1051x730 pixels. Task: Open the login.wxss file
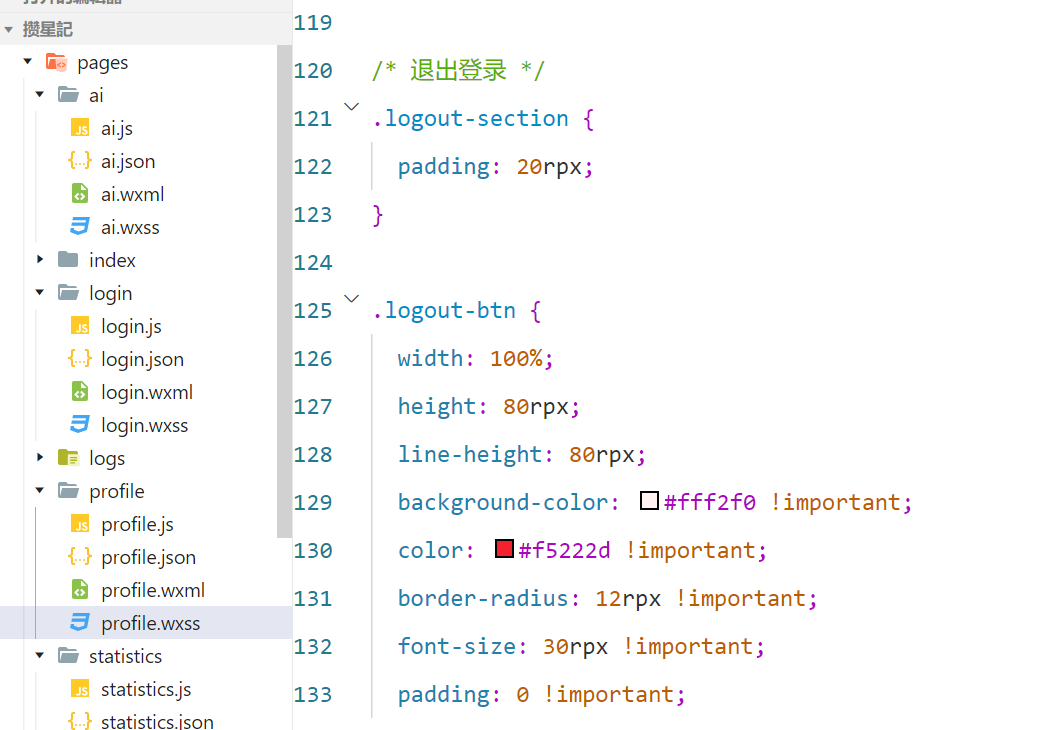(145, 425)
